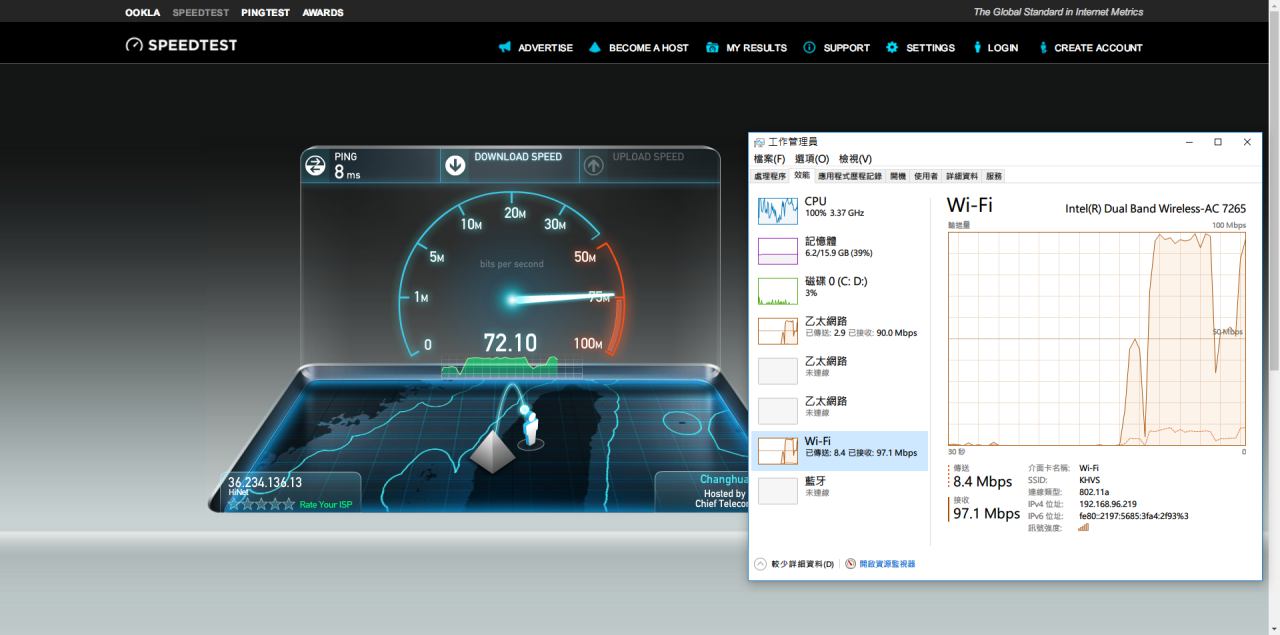Click the Upload Speed arrow icon
Screen dimensions: 1280x635
pos(594,166)
